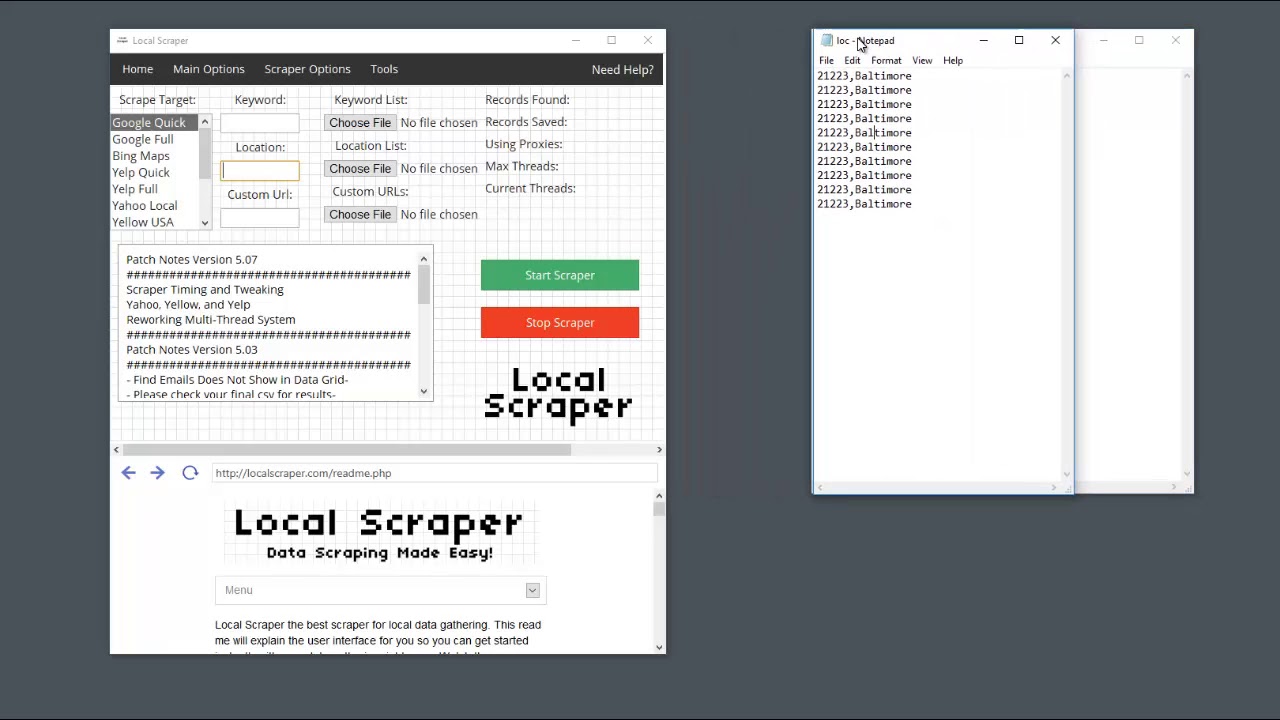Choose File for Keyword List
The height and width of the screenshot is (720, 1280).
click(x=360, y=123)
